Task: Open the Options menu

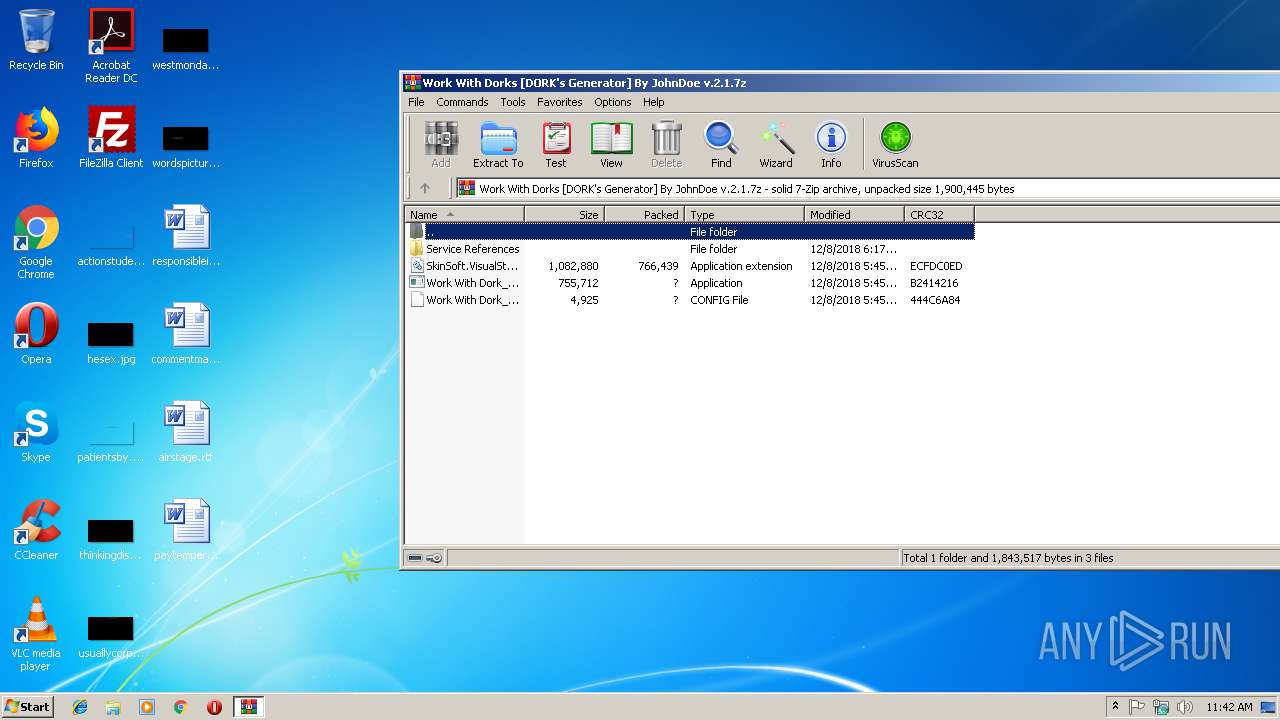Action: 613,102
